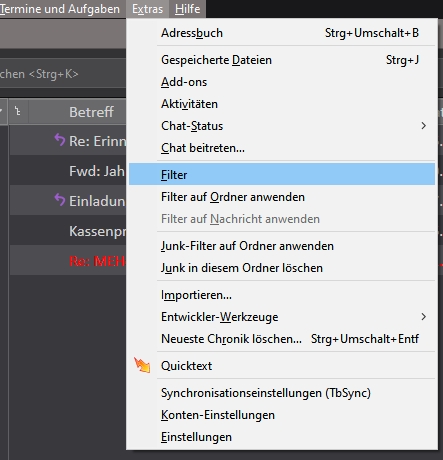The width and height of the screenshot is (443, 460).
Task: Open Konten-Einstellungen
Action: [282, 415]
